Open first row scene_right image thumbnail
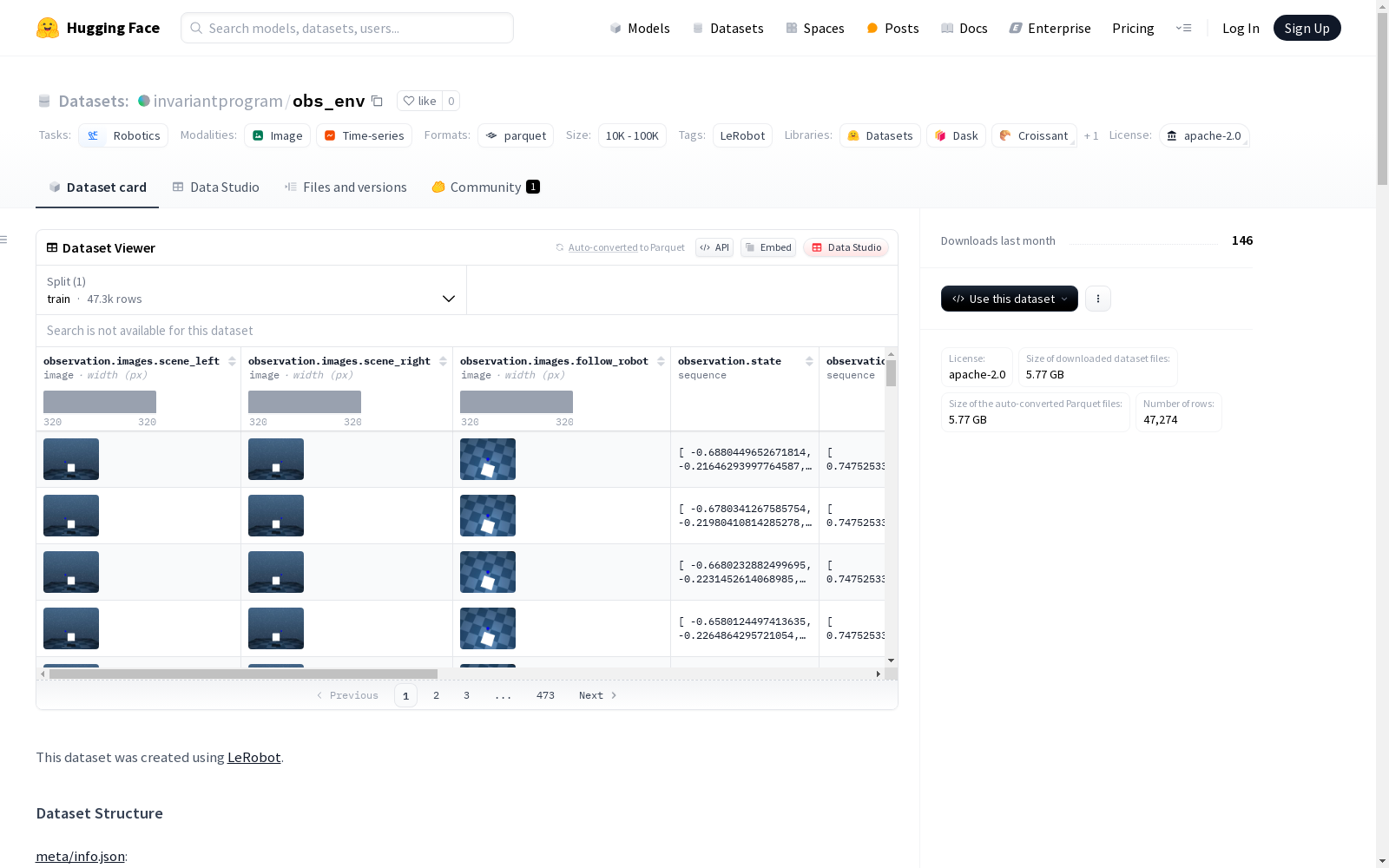The image size is (1389, 868). click(276, 459)
